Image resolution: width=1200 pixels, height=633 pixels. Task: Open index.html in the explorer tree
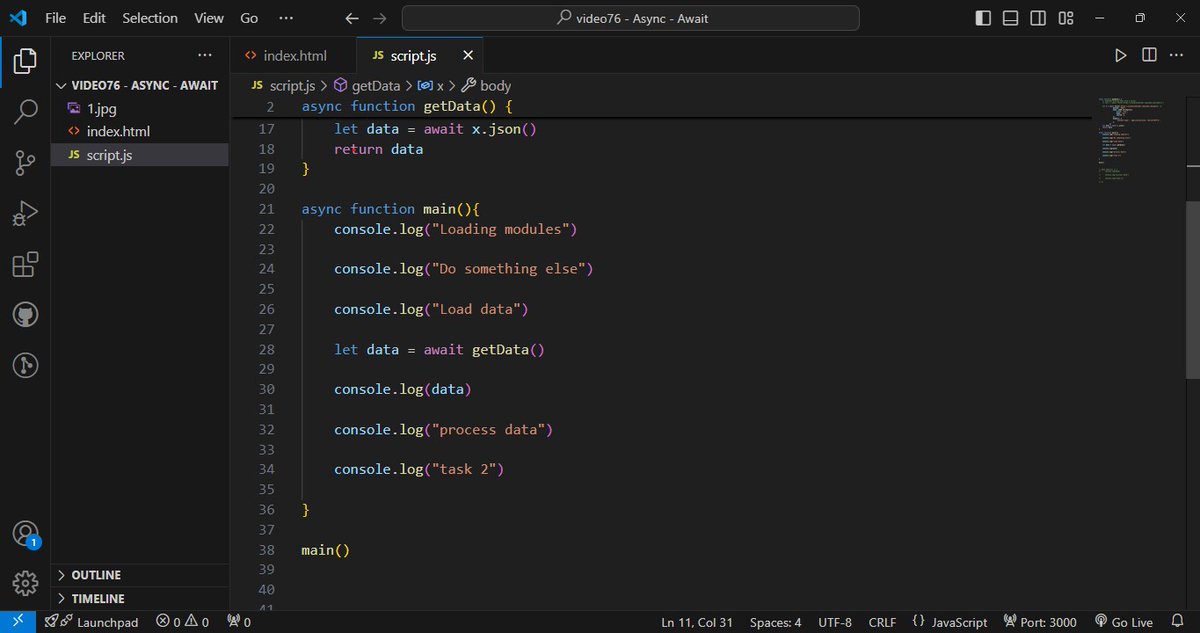[x=140, y=131]
